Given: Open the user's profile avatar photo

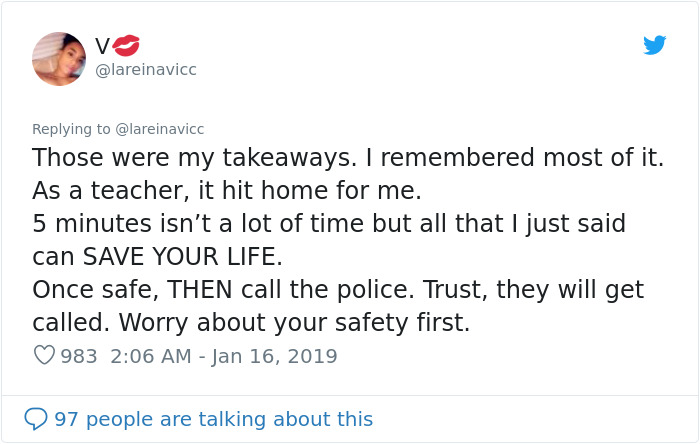Looking at the screenshot, I should 59,58.
